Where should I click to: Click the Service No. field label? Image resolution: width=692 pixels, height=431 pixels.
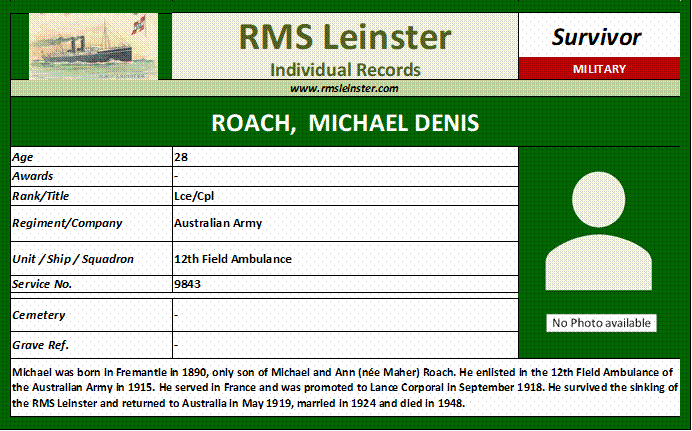(x=42, y=284)
